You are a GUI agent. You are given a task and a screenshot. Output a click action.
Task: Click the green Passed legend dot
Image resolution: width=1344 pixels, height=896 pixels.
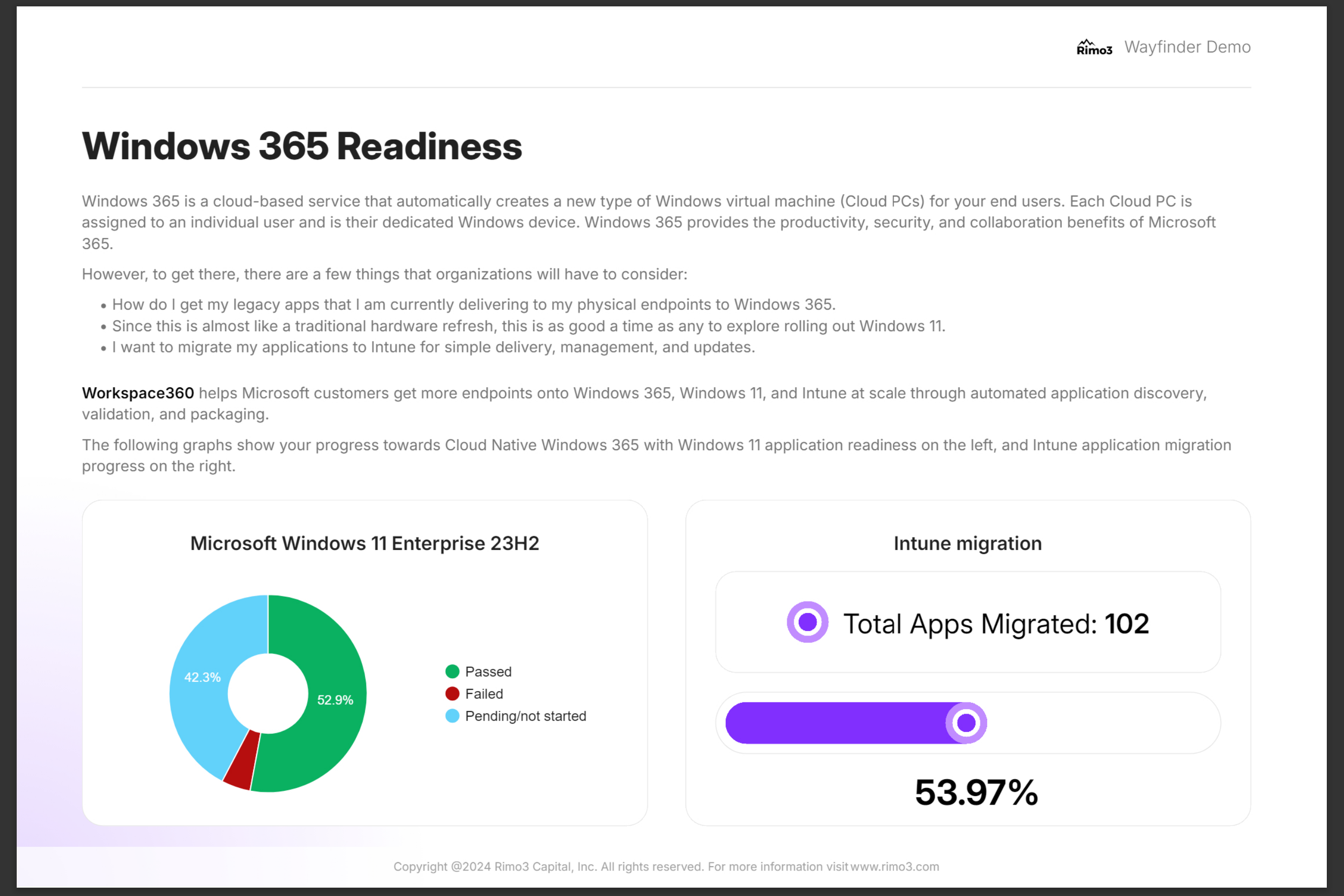[x=452, y=671]
